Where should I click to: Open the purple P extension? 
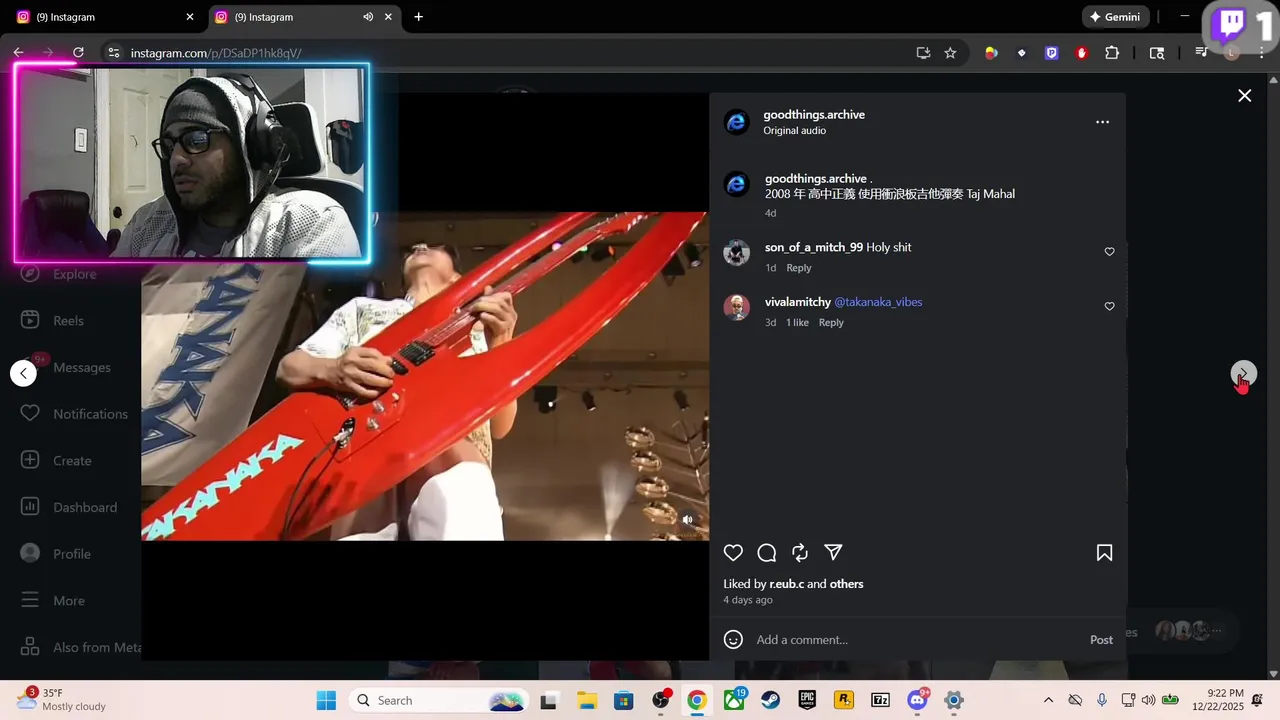[x=1051, y=53]
